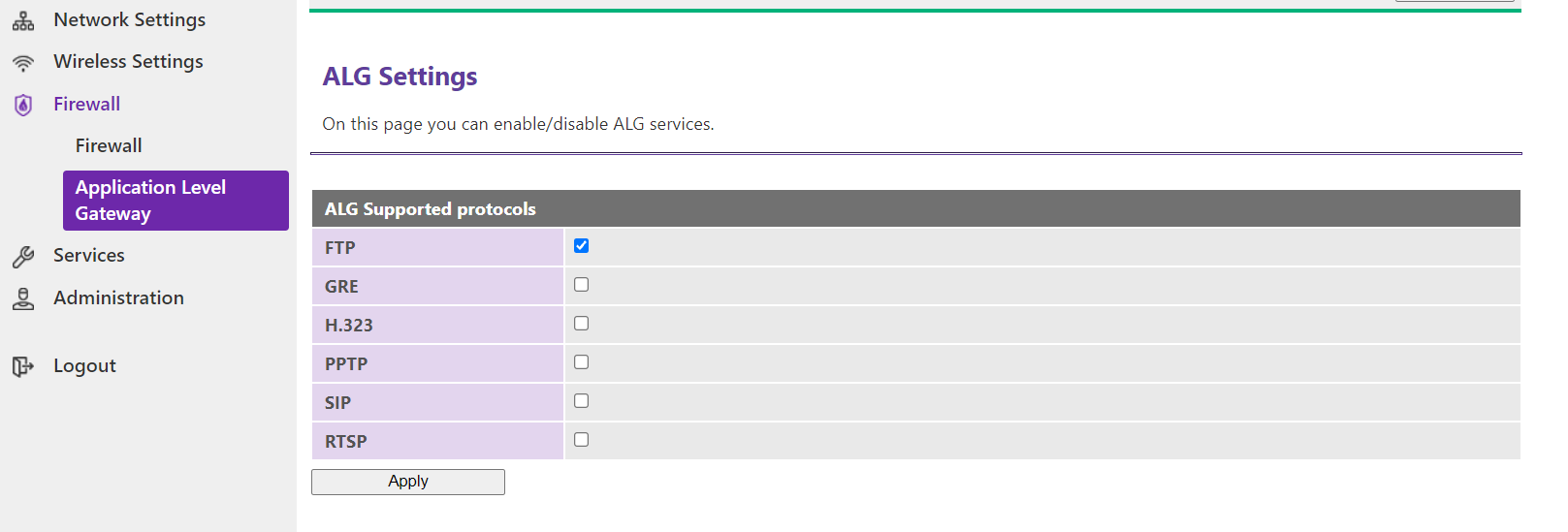Tick the H.323 ALG checkbox
Image resolution: width=1568 pixels, height=532 pixels.
[x=581, y=324]
